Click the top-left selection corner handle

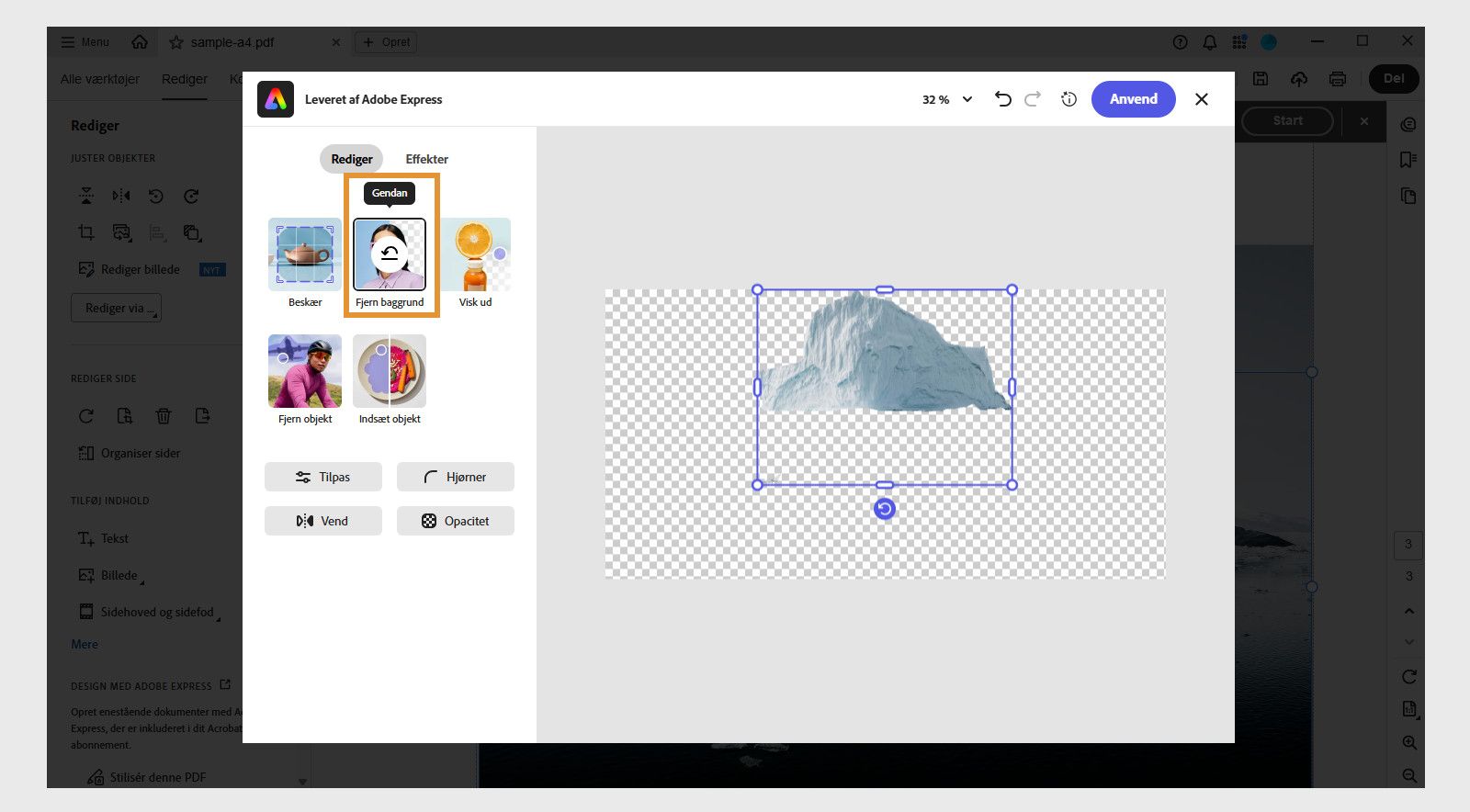pyautogui.click(x=758, y=289)
